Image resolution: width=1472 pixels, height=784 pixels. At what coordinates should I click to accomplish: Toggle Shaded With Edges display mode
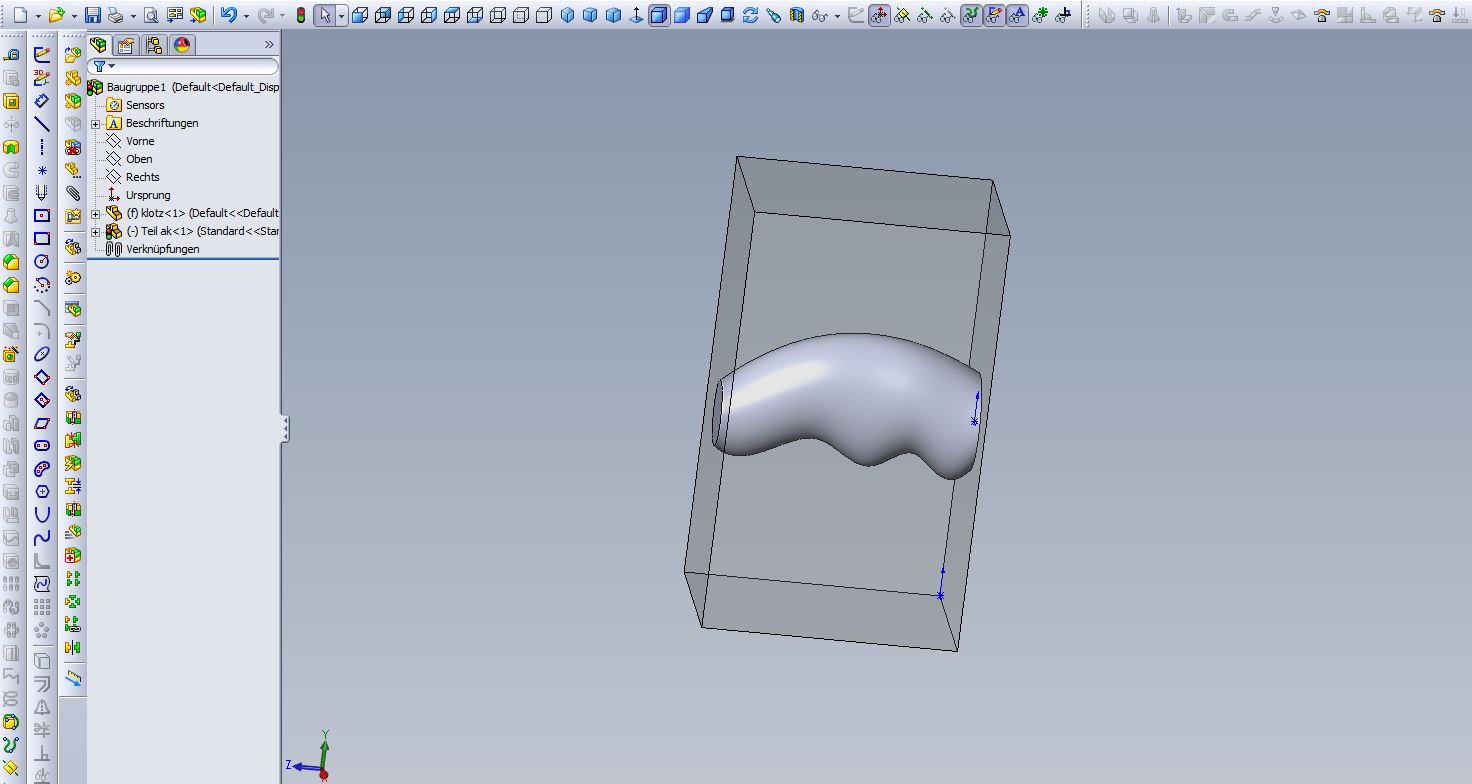[659, 15]
